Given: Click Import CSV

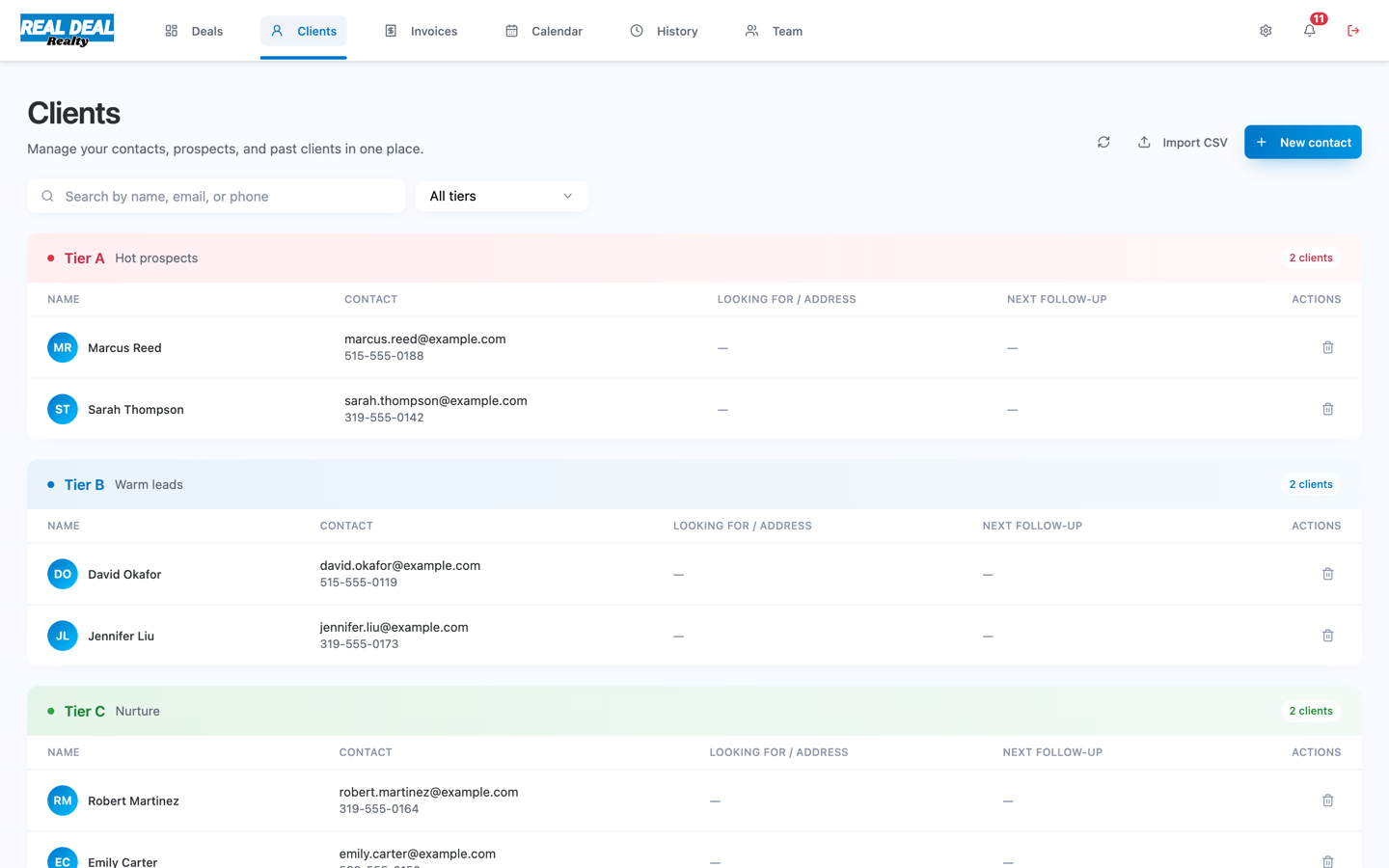Looking at the screenshot, I should point(1183,142).
